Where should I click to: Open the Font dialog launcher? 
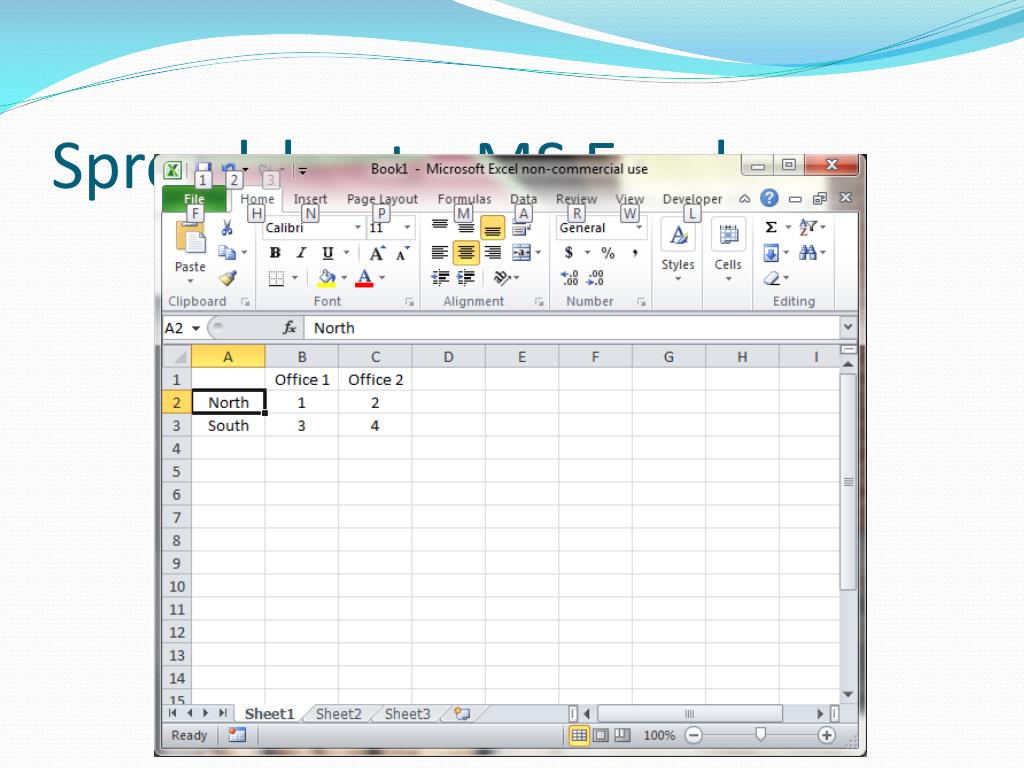click(x=409, y=302)
